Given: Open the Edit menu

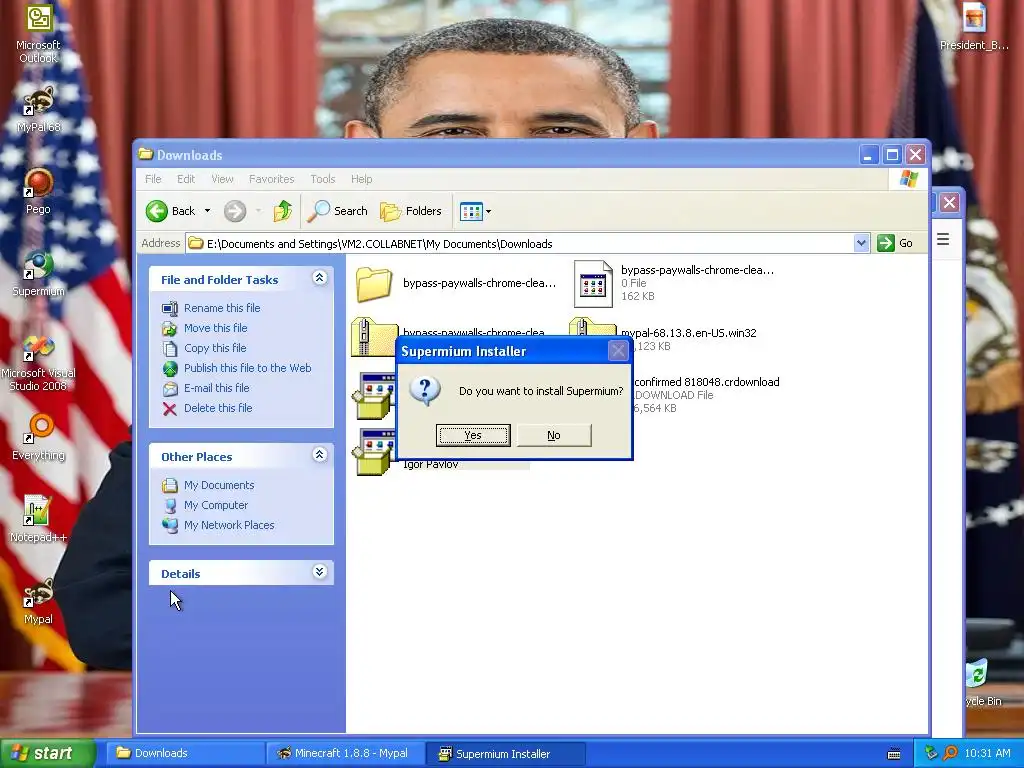Looking at the screenshot, I should (x=186, y=179).
